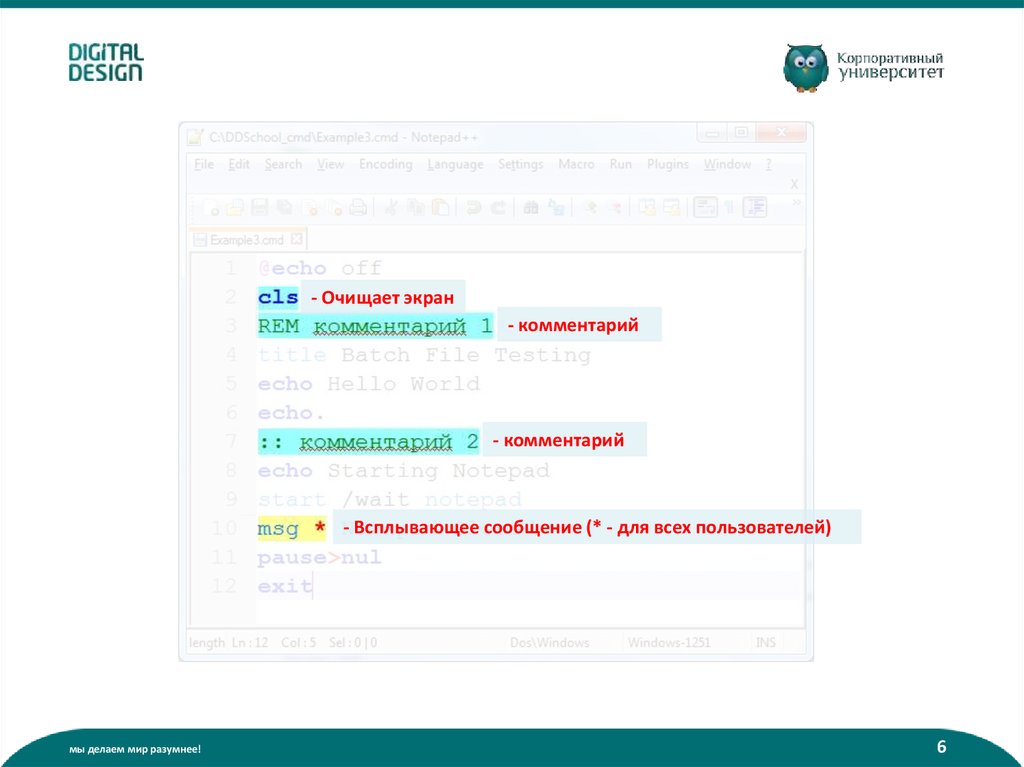Click the Dos\Windows status bar field
The height and width of the screenshot is (767, 1024).
[x=549, y=643]
